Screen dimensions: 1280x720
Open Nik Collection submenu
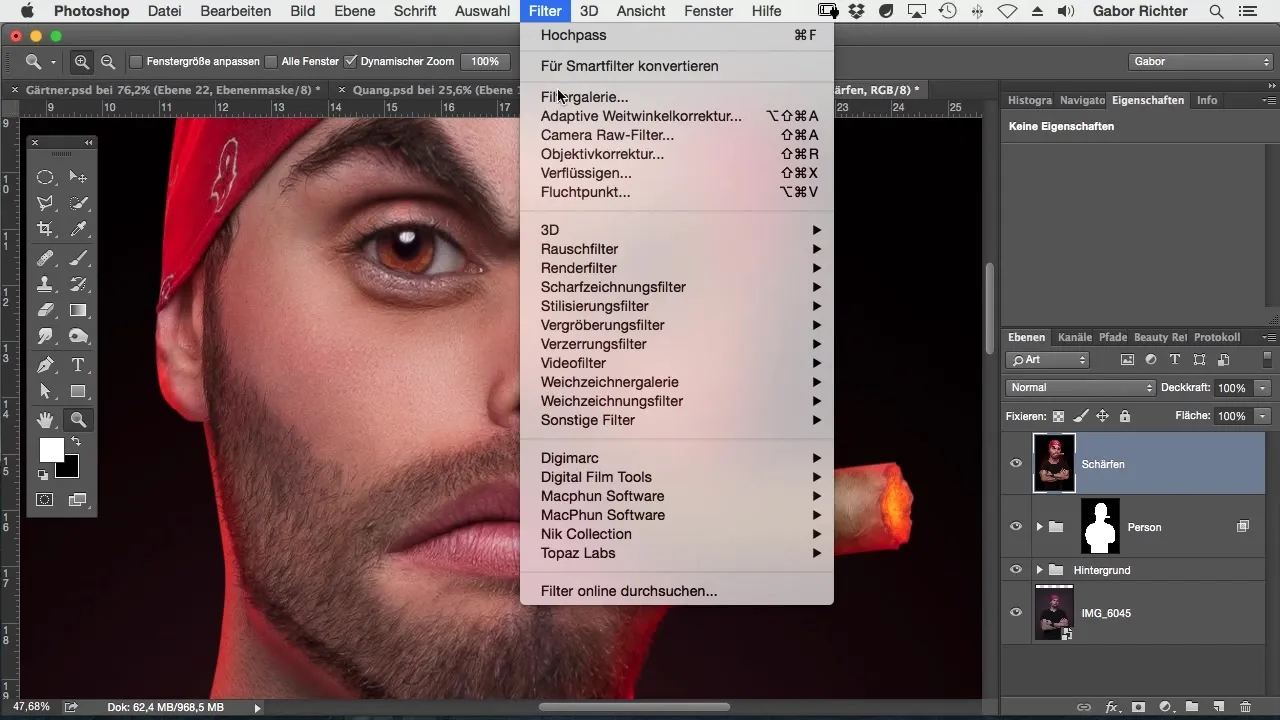click(x=677, y=534)
